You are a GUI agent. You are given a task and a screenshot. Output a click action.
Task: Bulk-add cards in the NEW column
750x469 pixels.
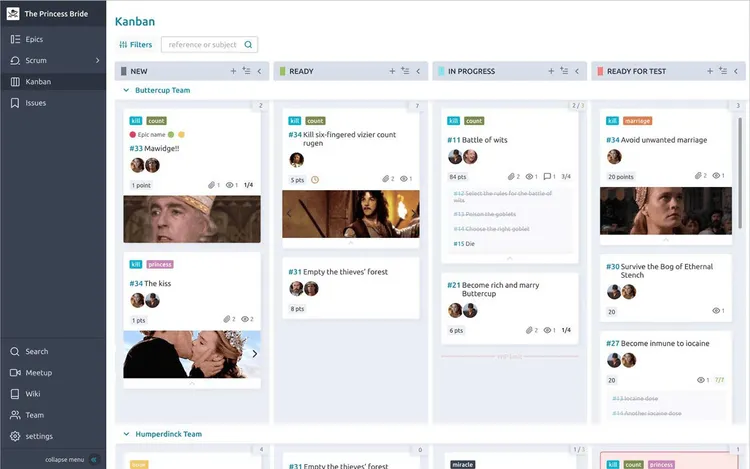[x=246, y=71]
